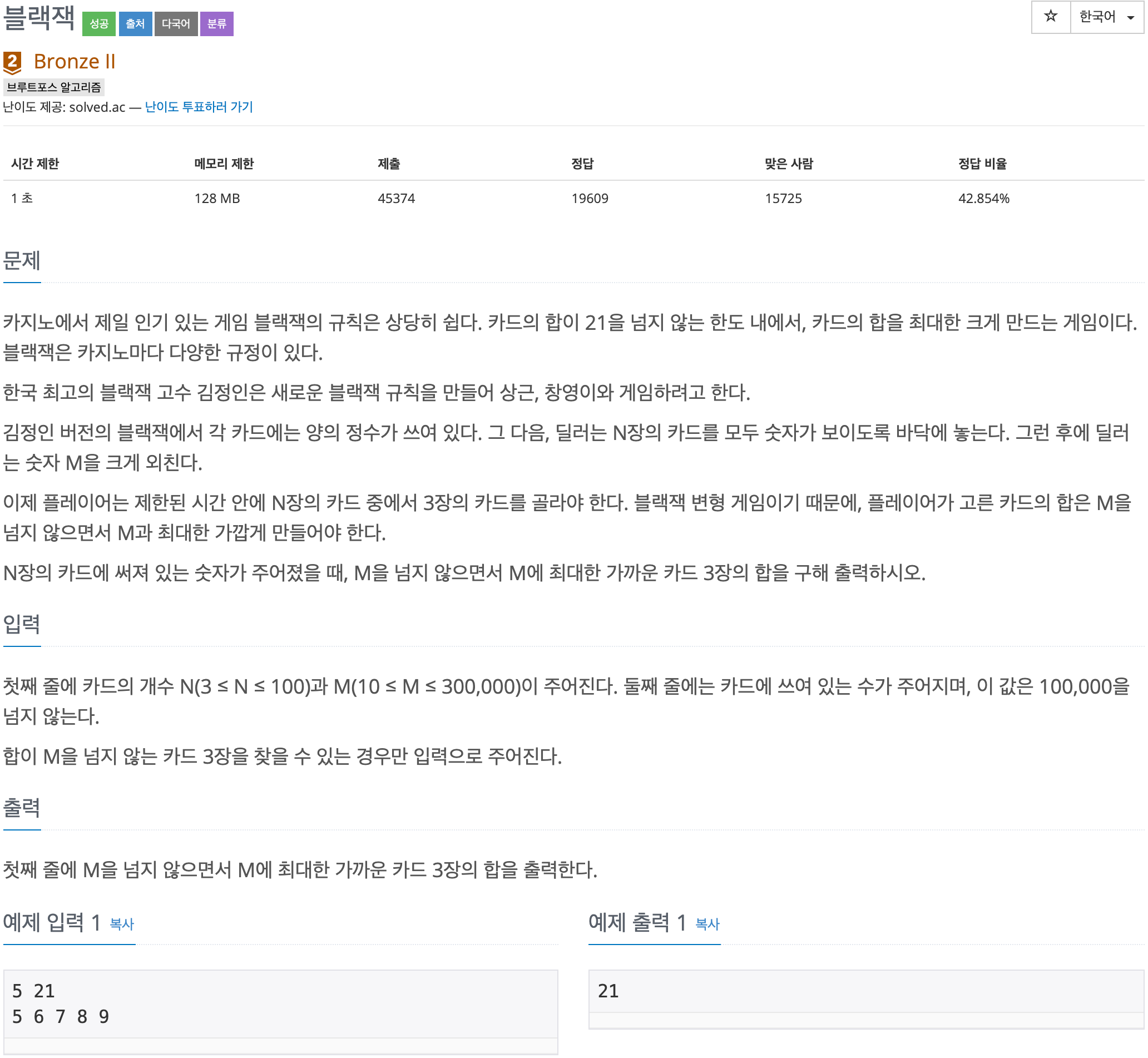Click the purple 분류 badge
Image resolution: width=1148 pixels, height=1058 pixels.
[x=217, y=24]
